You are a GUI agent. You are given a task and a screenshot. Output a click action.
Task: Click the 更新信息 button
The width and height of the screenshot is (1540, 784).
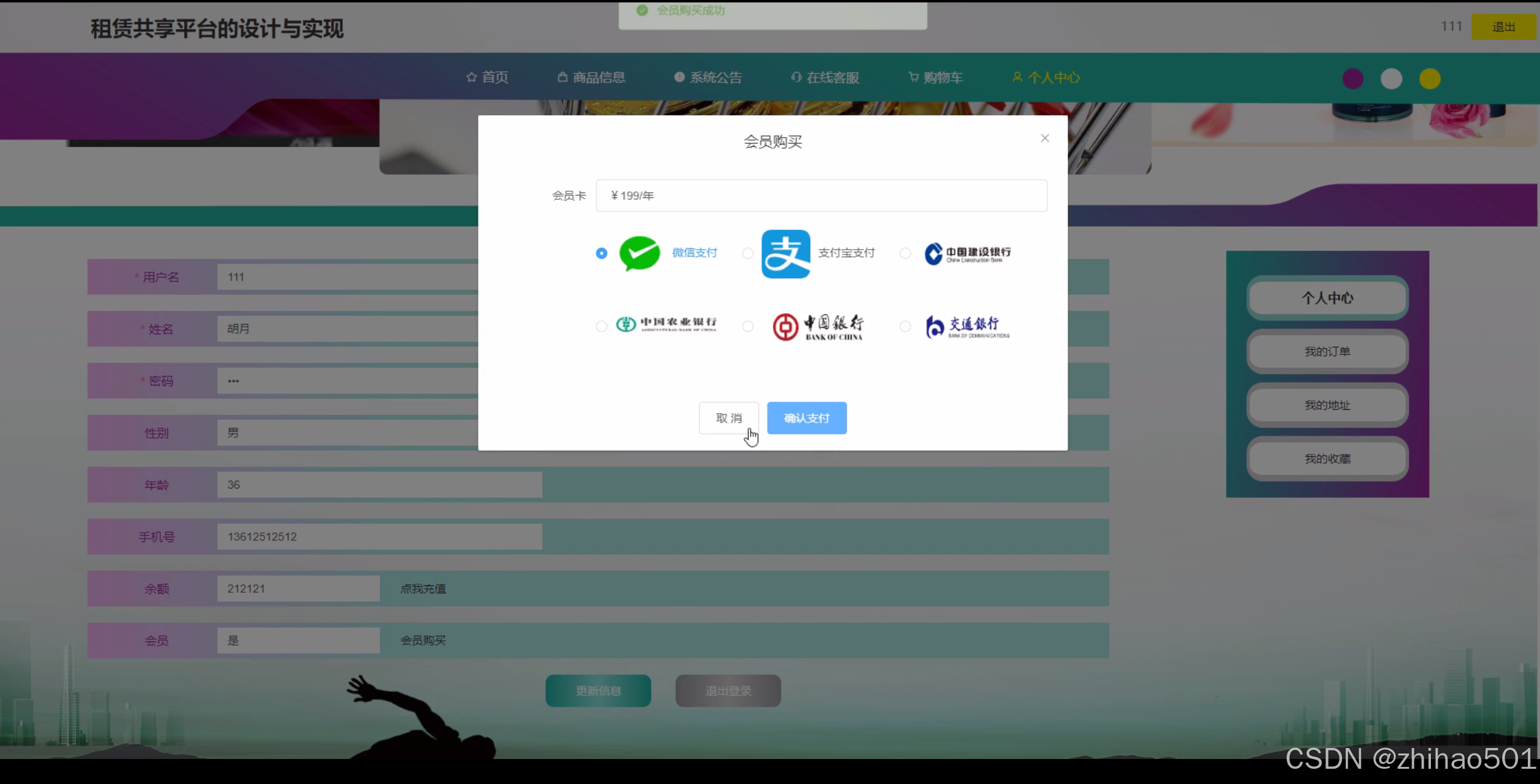[598, 691]
